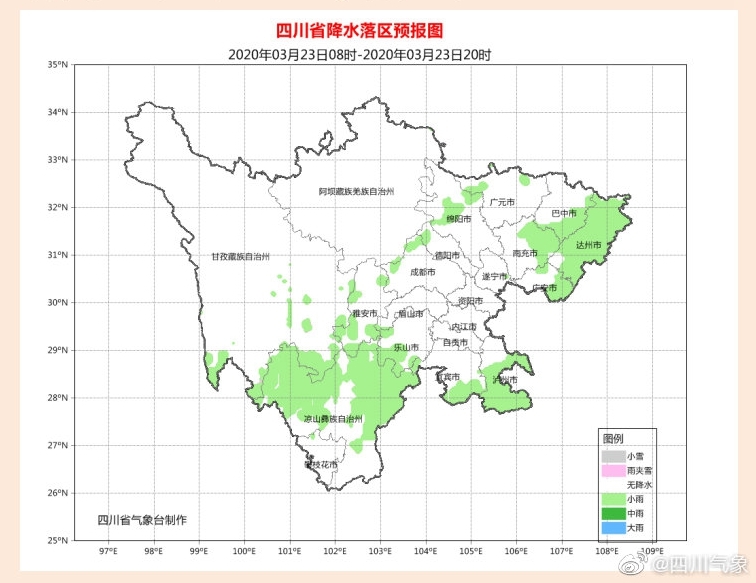Click the 图例 legend heading
This screenshot has height=583, width=756.
pos(612,439)
